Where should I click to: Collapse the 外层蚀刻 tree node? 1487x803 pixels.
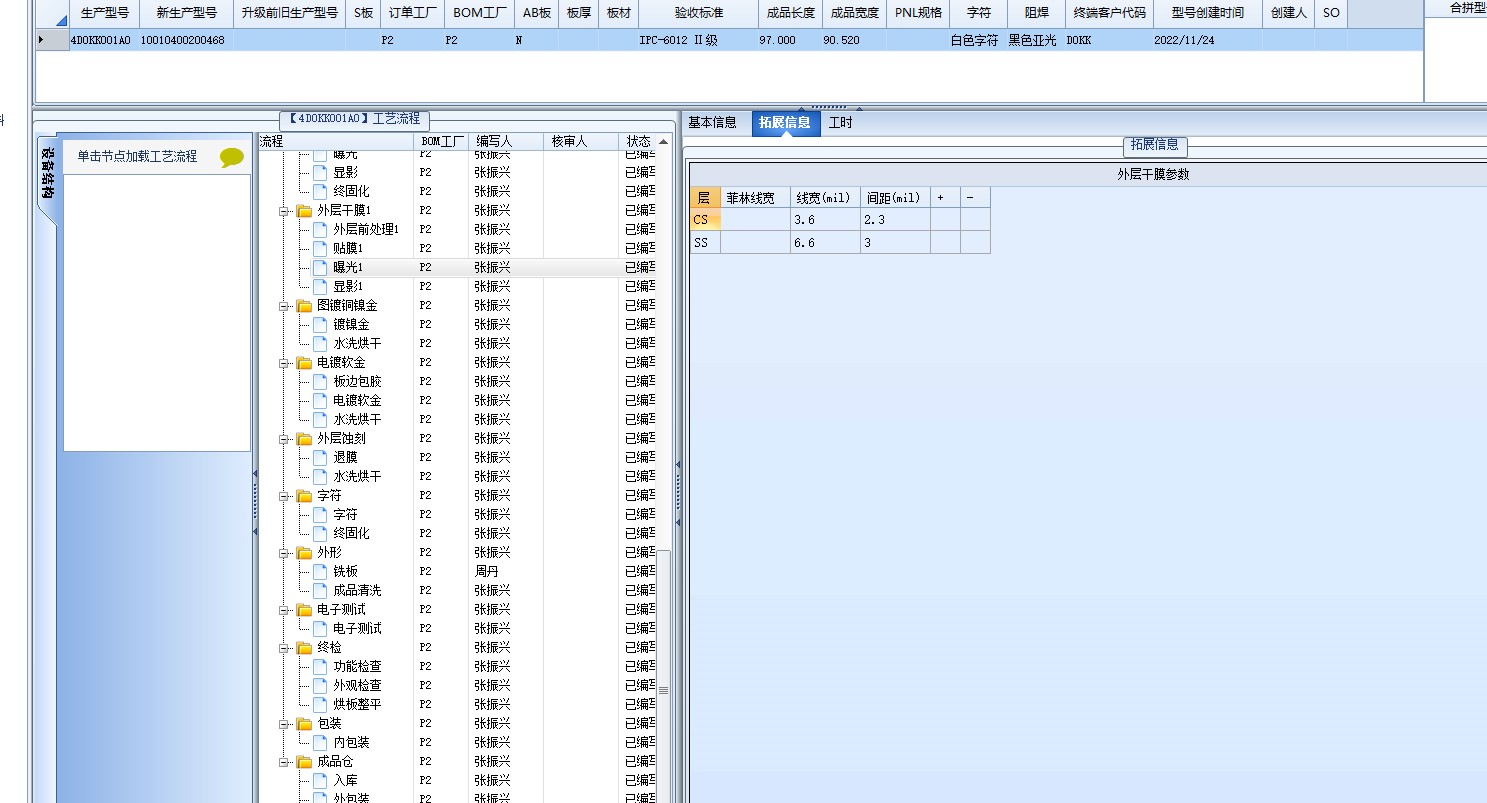coord(284,439)
